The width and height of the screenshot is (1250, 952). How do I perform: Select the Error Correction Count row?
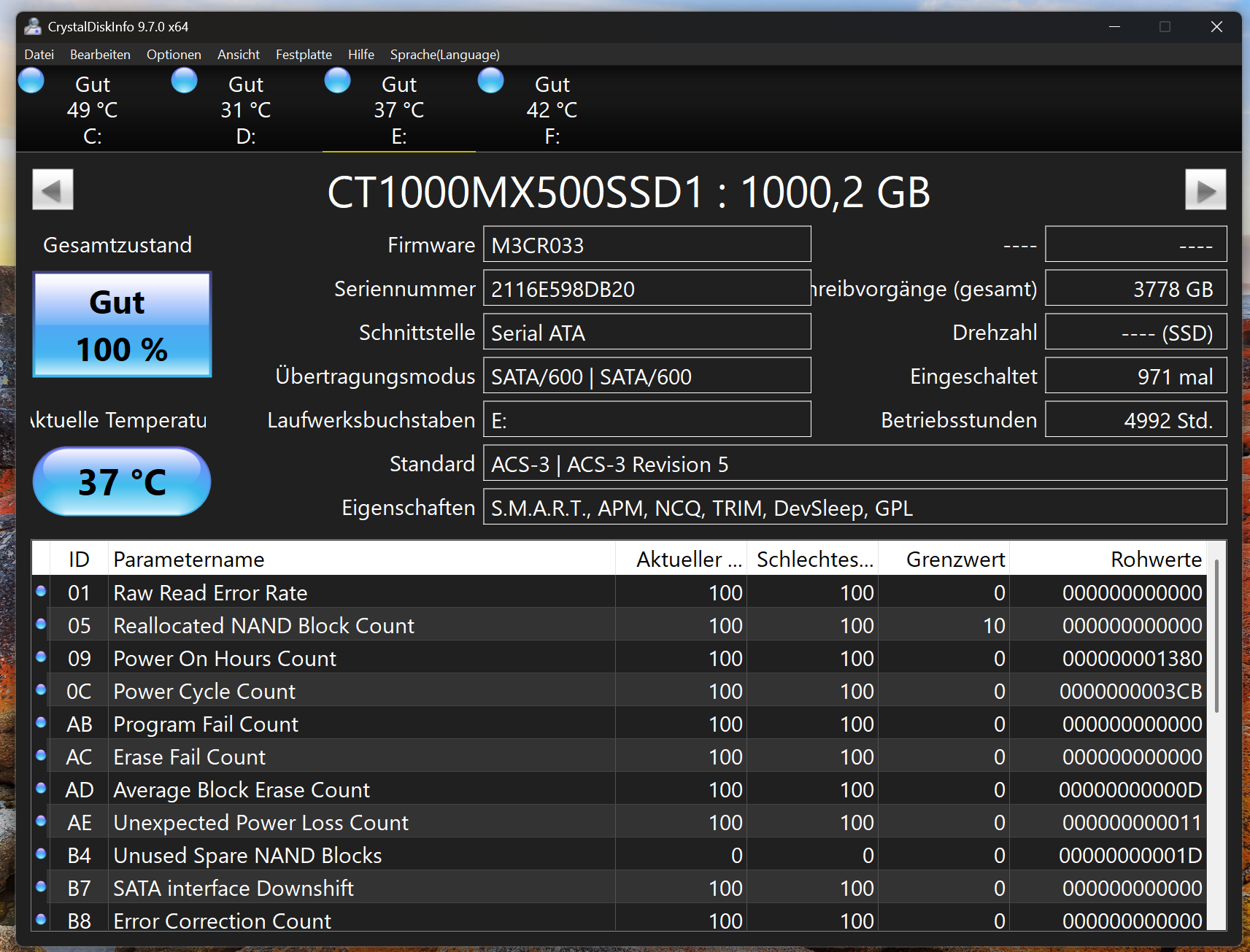(x=619, y=918)
